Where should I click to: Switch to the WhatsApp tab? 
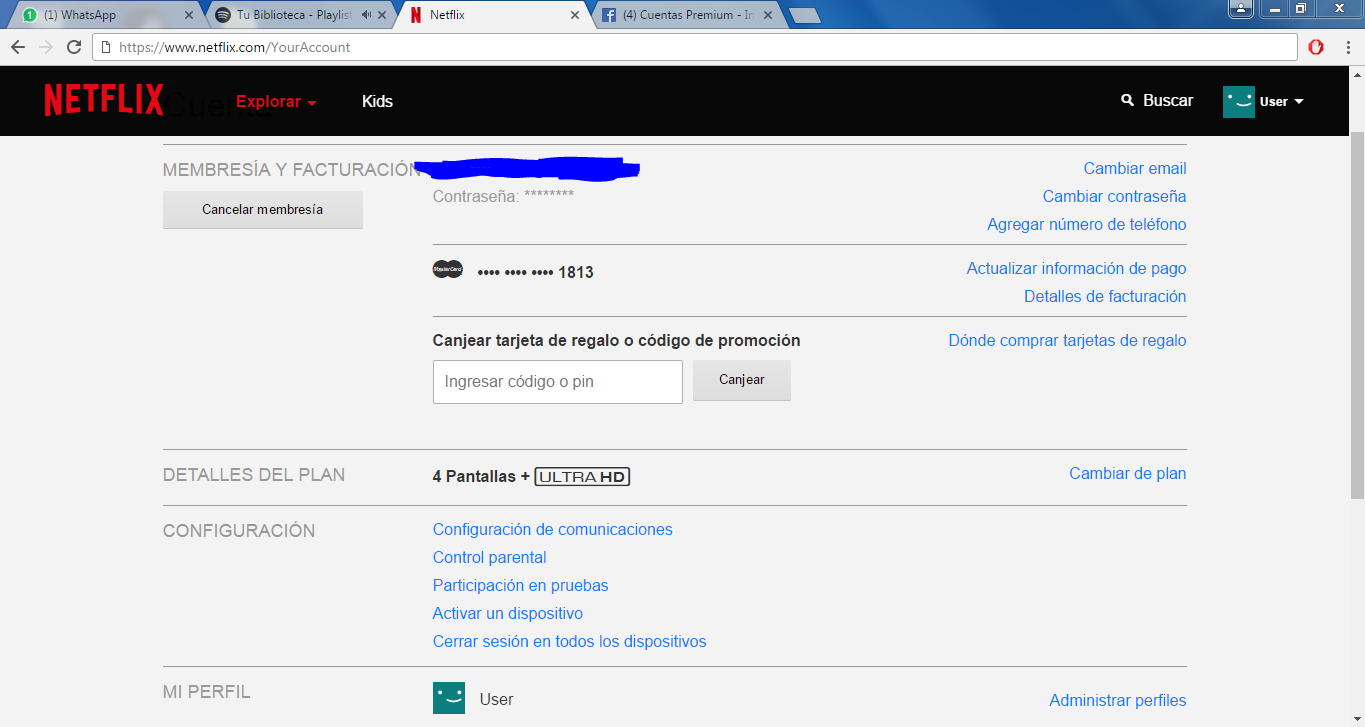(x=106, y=15)
